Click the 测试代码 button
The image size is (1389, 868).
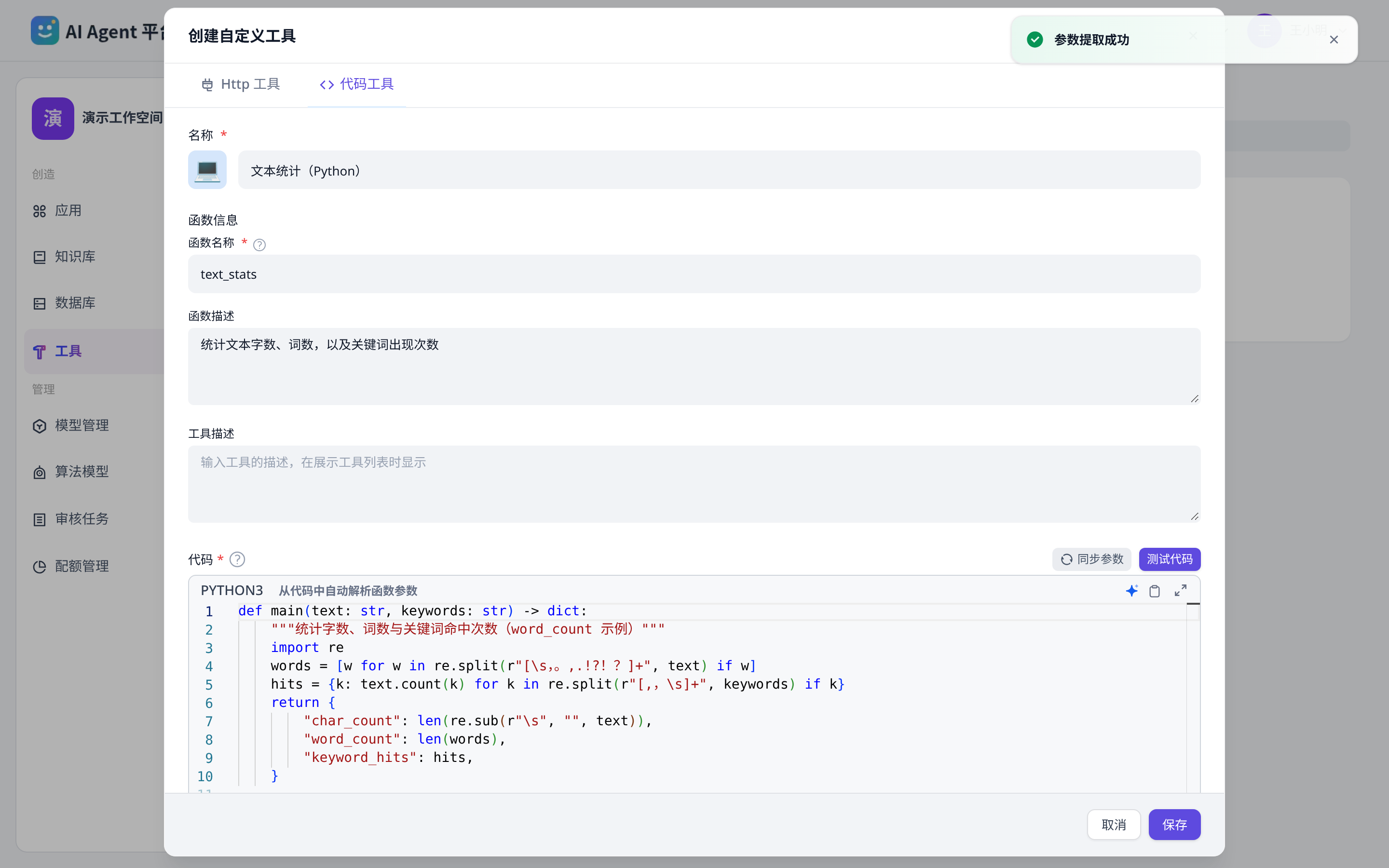click(x=1169, y=559)
